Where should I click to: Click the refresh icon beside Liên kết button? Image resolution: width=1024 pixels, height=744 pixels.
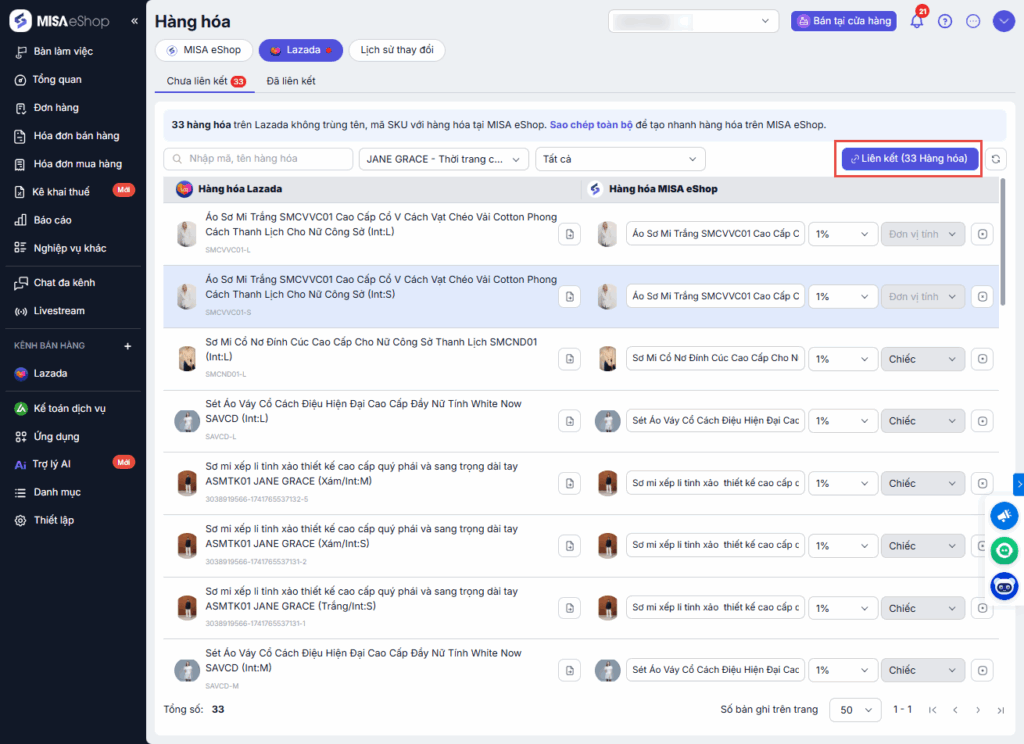pyautogui.click(x=995, y=159)
